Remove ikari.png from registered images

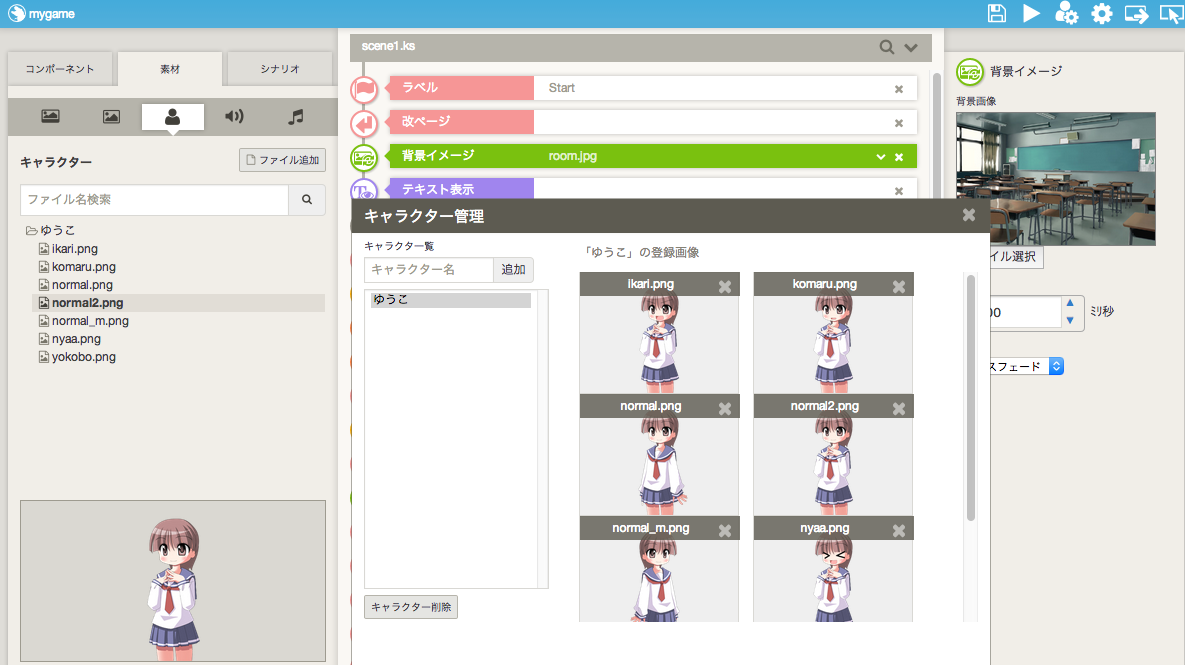pyautogui.click(x=725, y=286)
